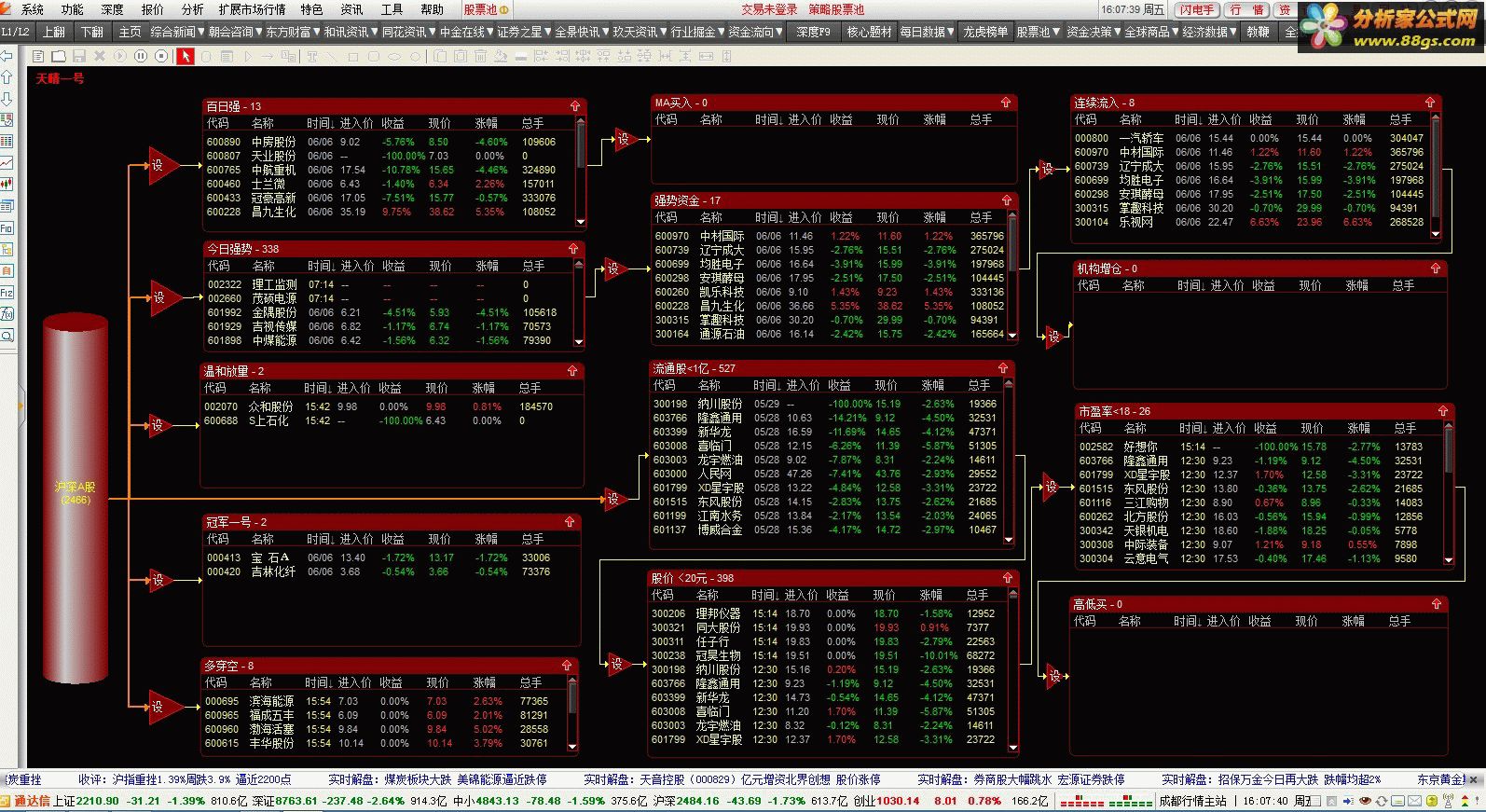Open the 功能 menu
1486x812 pixels.
(x=72, y=9)
